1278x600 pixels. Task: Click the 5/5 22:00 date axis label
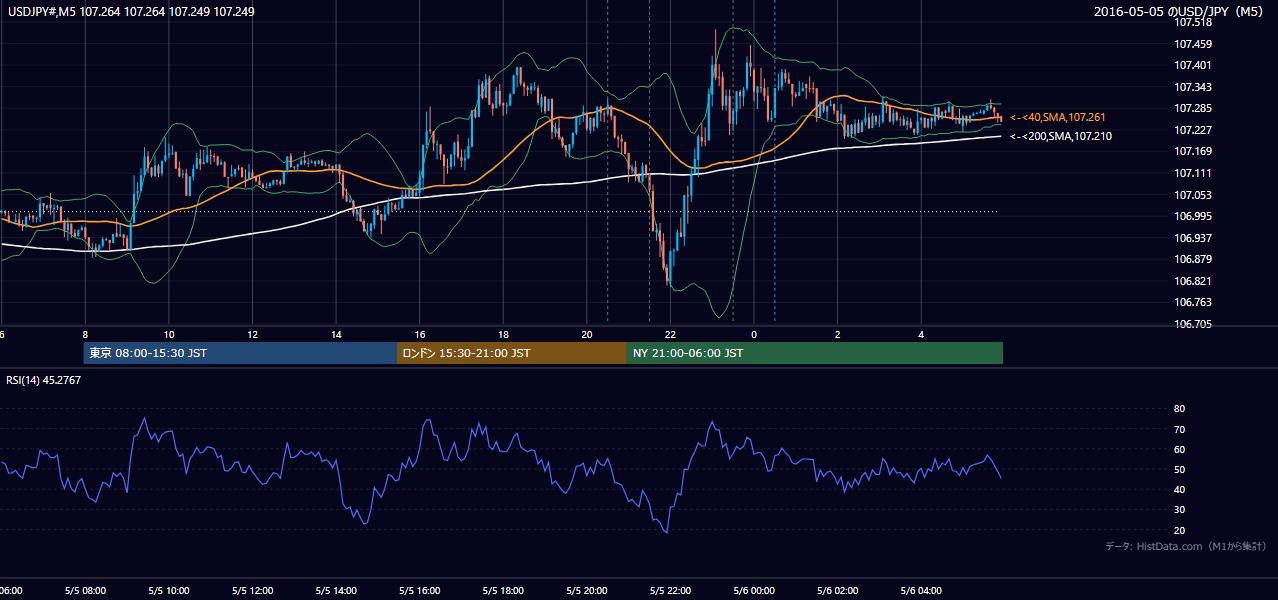point(671,590)
